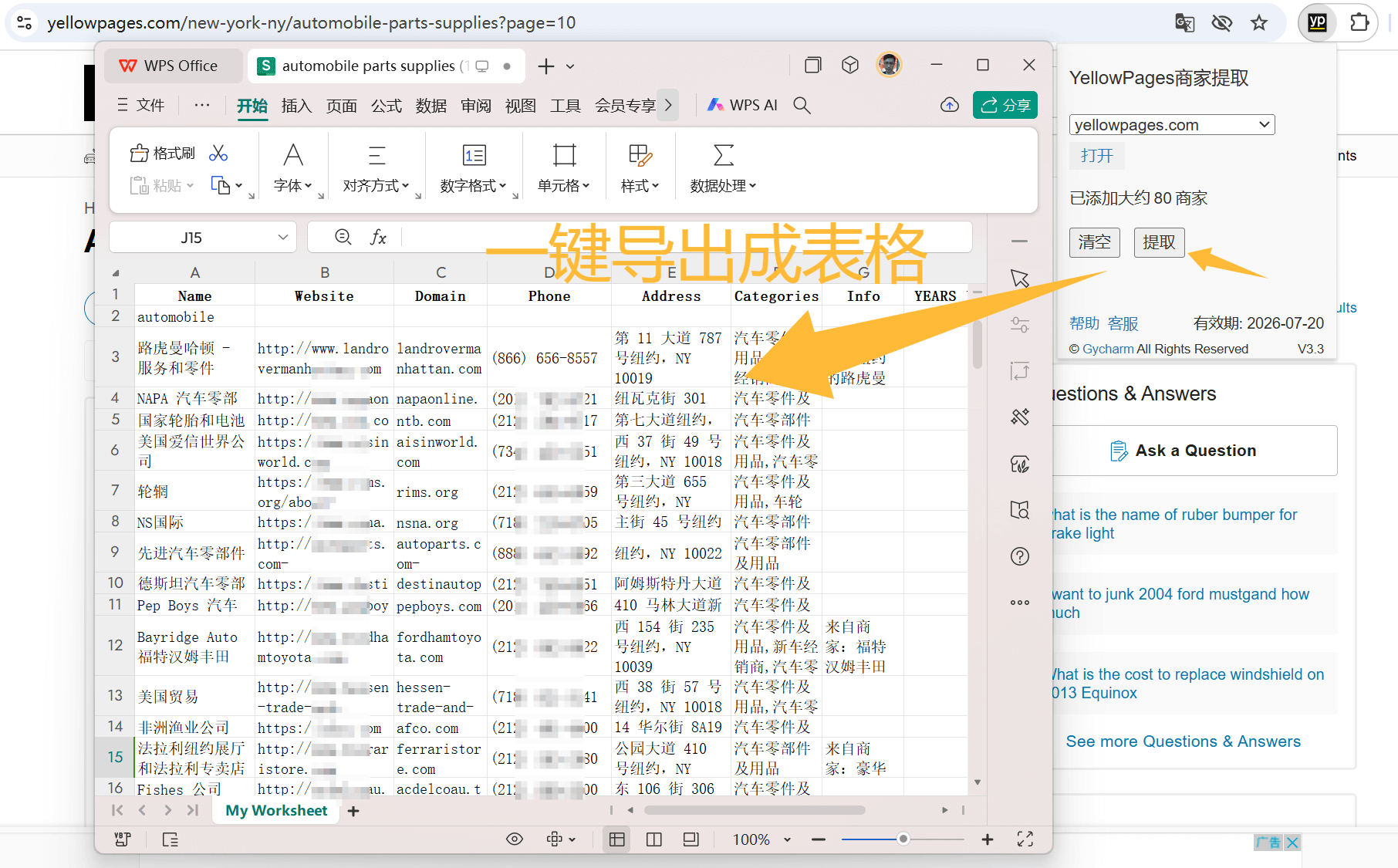Click the window tiles icon in title bar
Viewport: 1398px width, 868px height.
(x=812, y=65)
